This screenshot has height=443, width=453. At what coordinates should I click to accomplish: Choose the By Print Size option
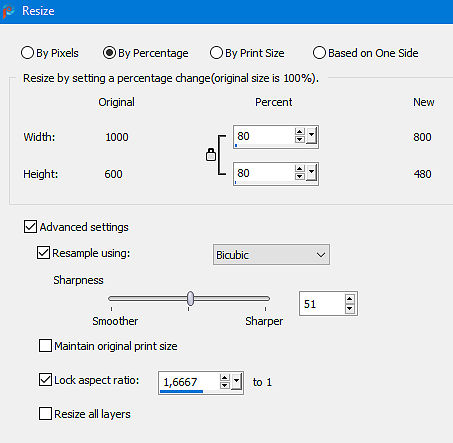(216, 53)
